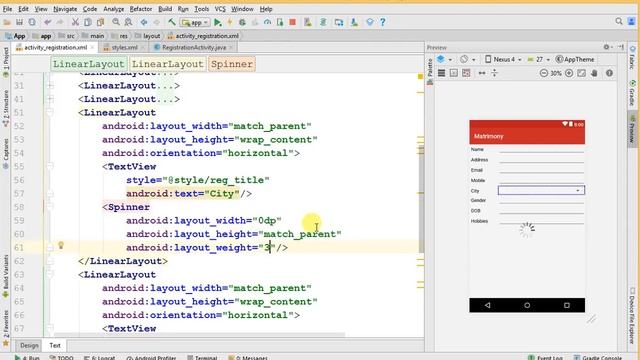Open the Nexus 4 device dropdown
Viewport: 640px width, 360px height.
point(503,59)
